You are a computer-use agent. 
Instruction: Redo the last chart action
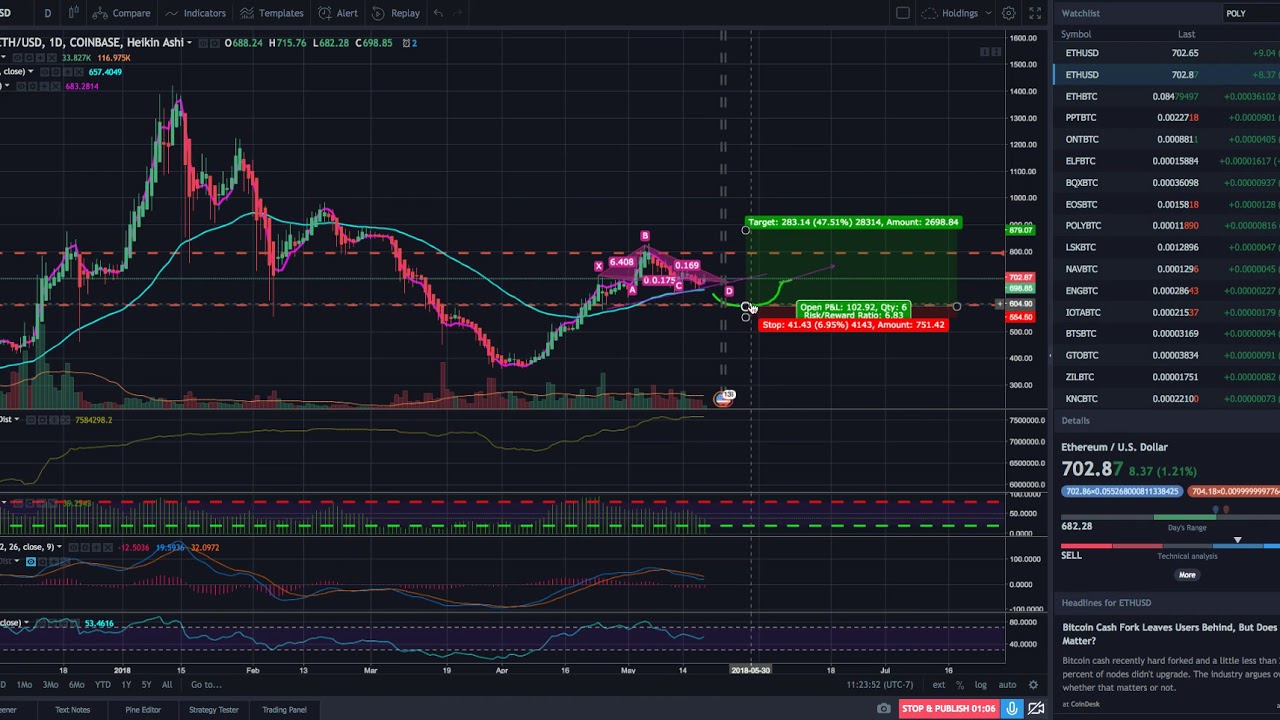459,13
